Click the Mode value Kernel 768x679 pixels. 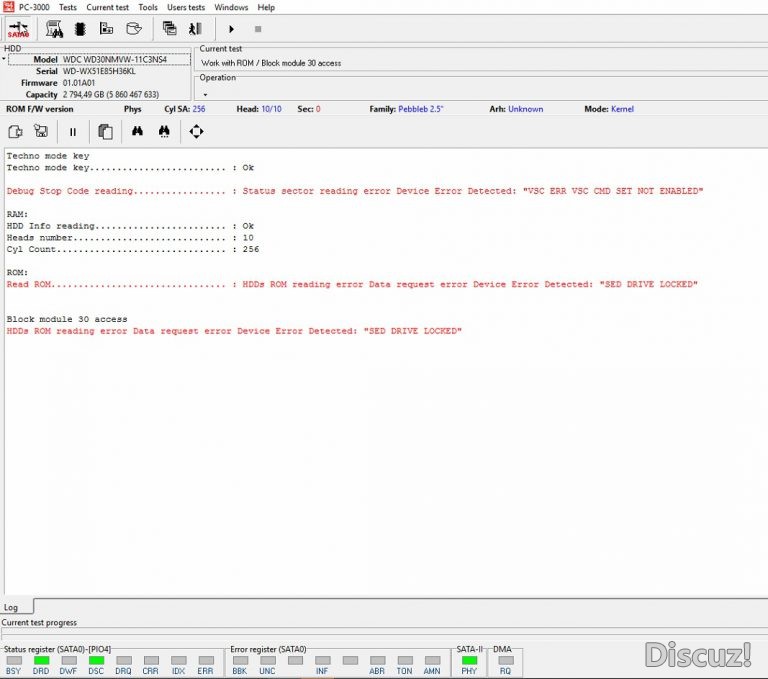pyautogui.click(x=623, y=109)
